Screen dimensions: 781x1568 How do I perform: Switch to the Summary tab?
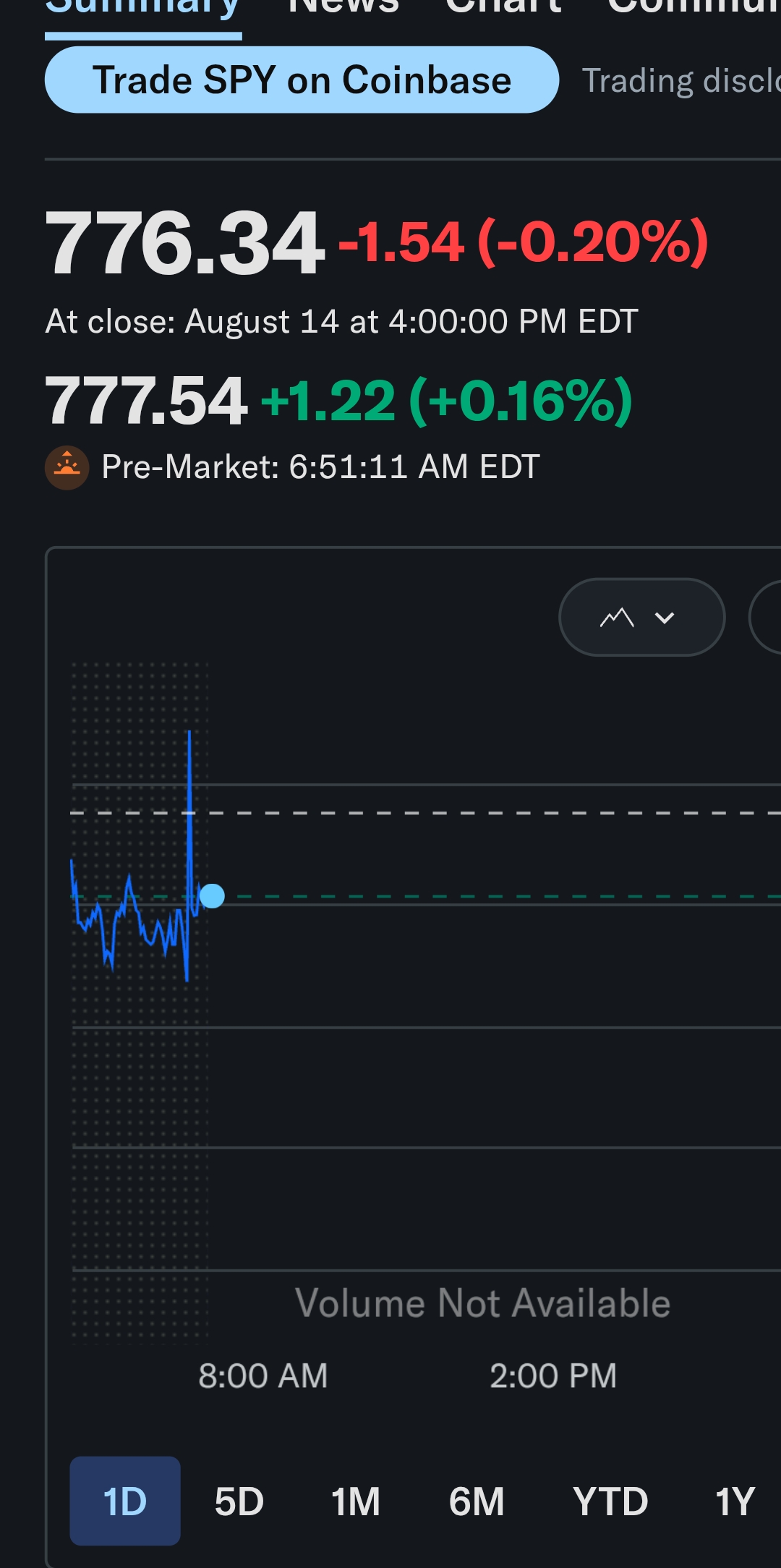click(143, 9)
